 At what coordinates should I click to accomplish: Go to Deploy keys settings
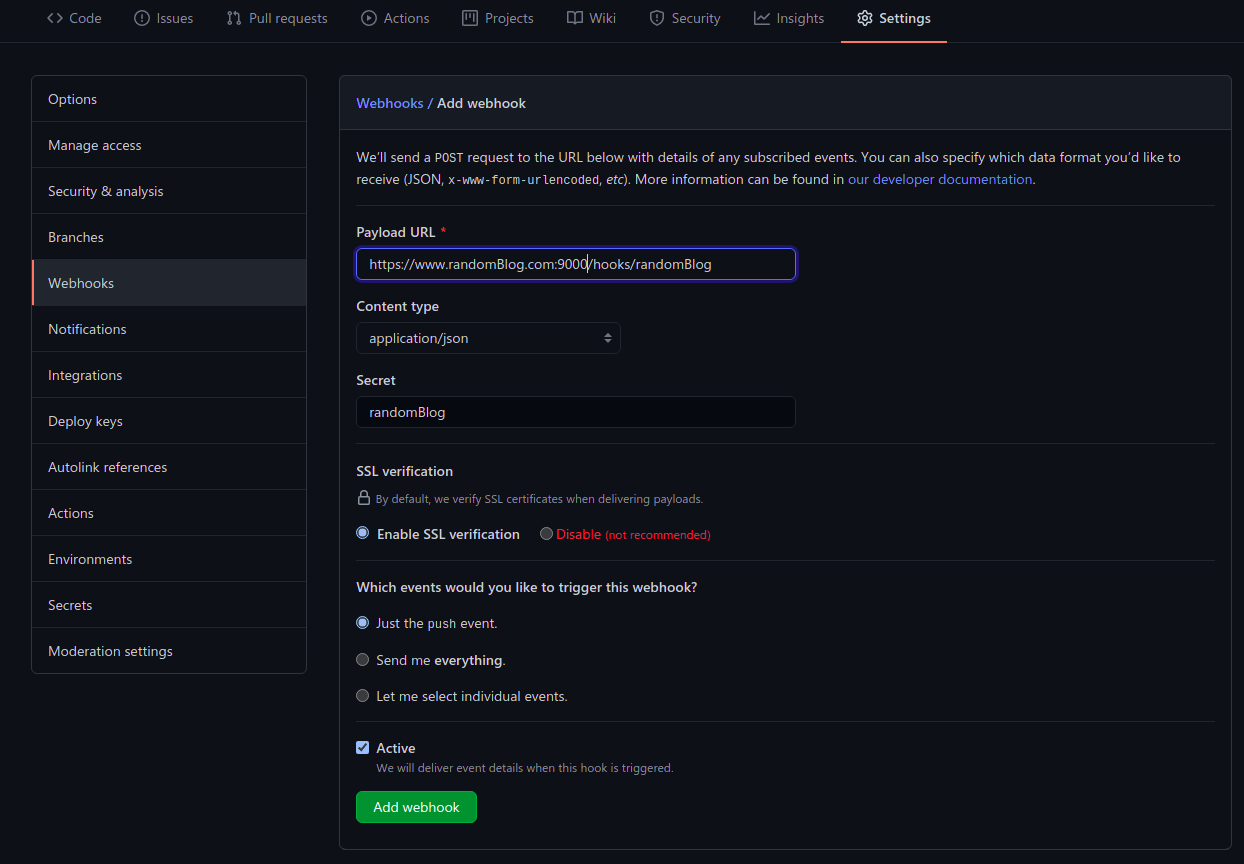pos(169,421)
